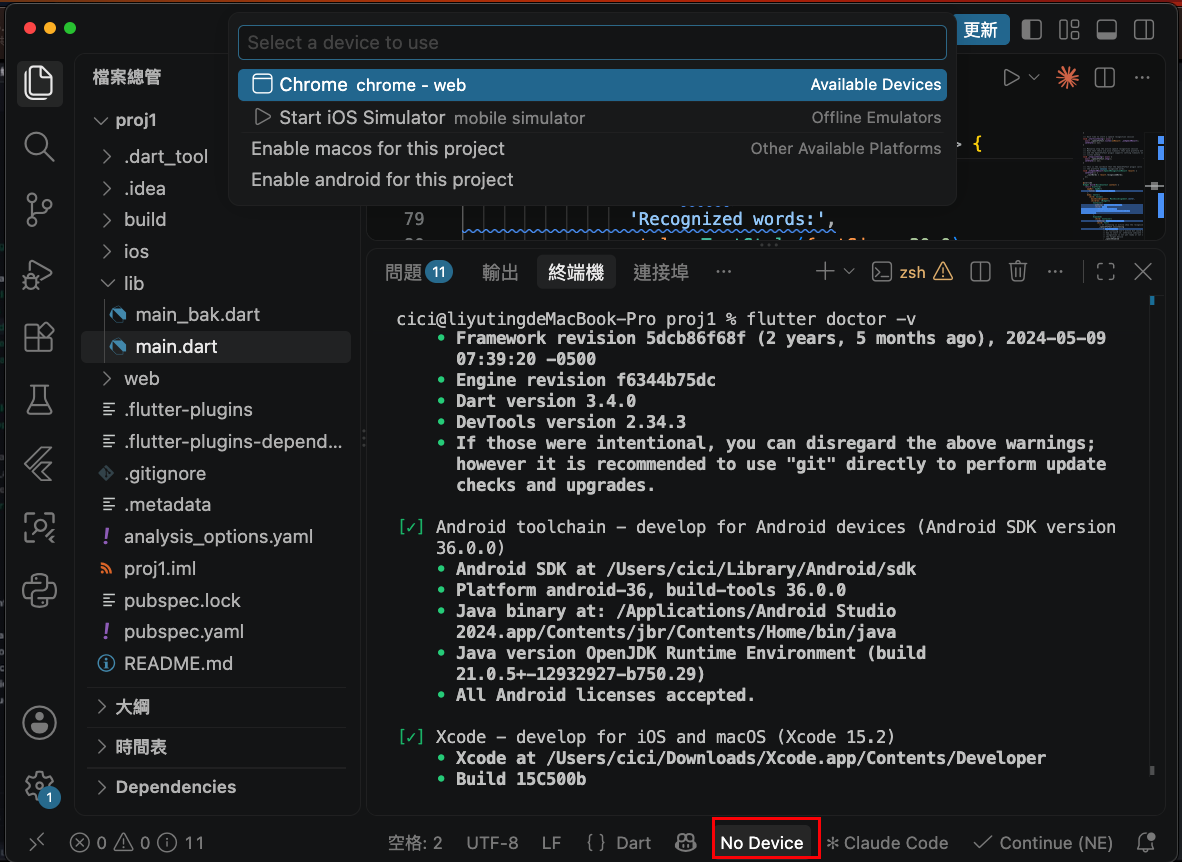Choose Start iOS Simulator option

tap(592, 118)
